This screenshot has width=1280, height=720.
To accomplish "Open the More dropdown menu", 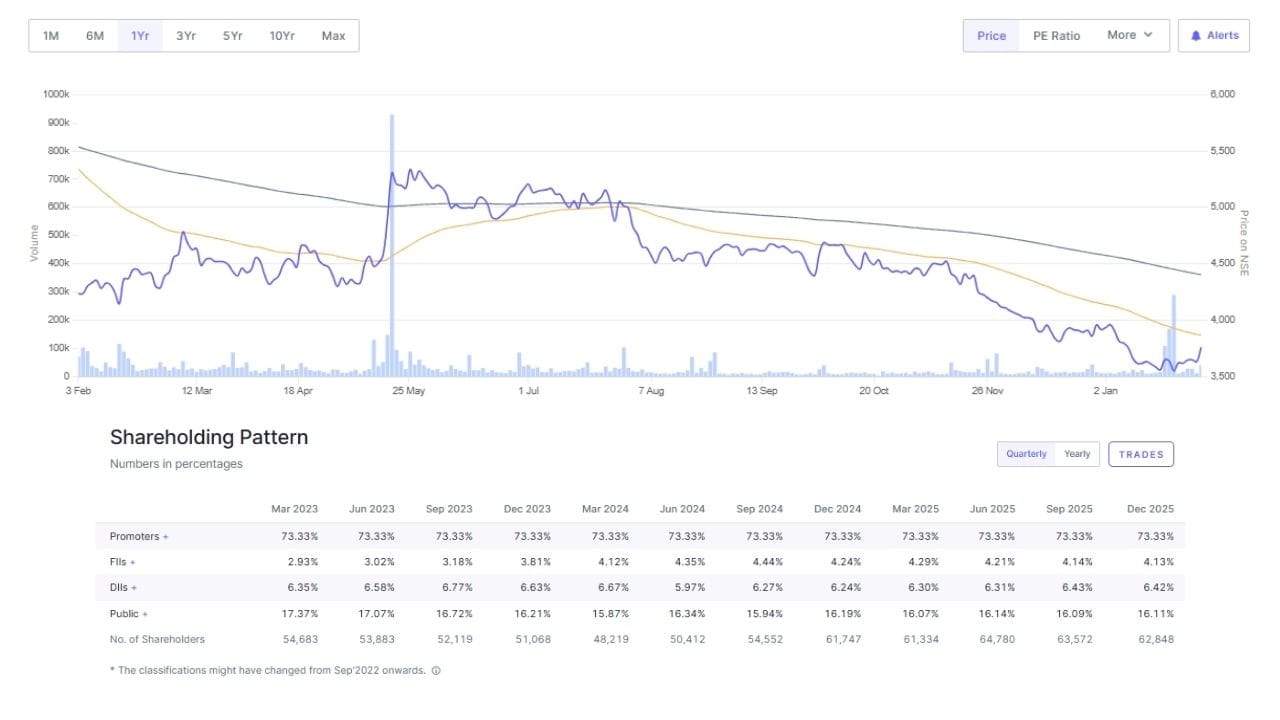I will 1130,36.
